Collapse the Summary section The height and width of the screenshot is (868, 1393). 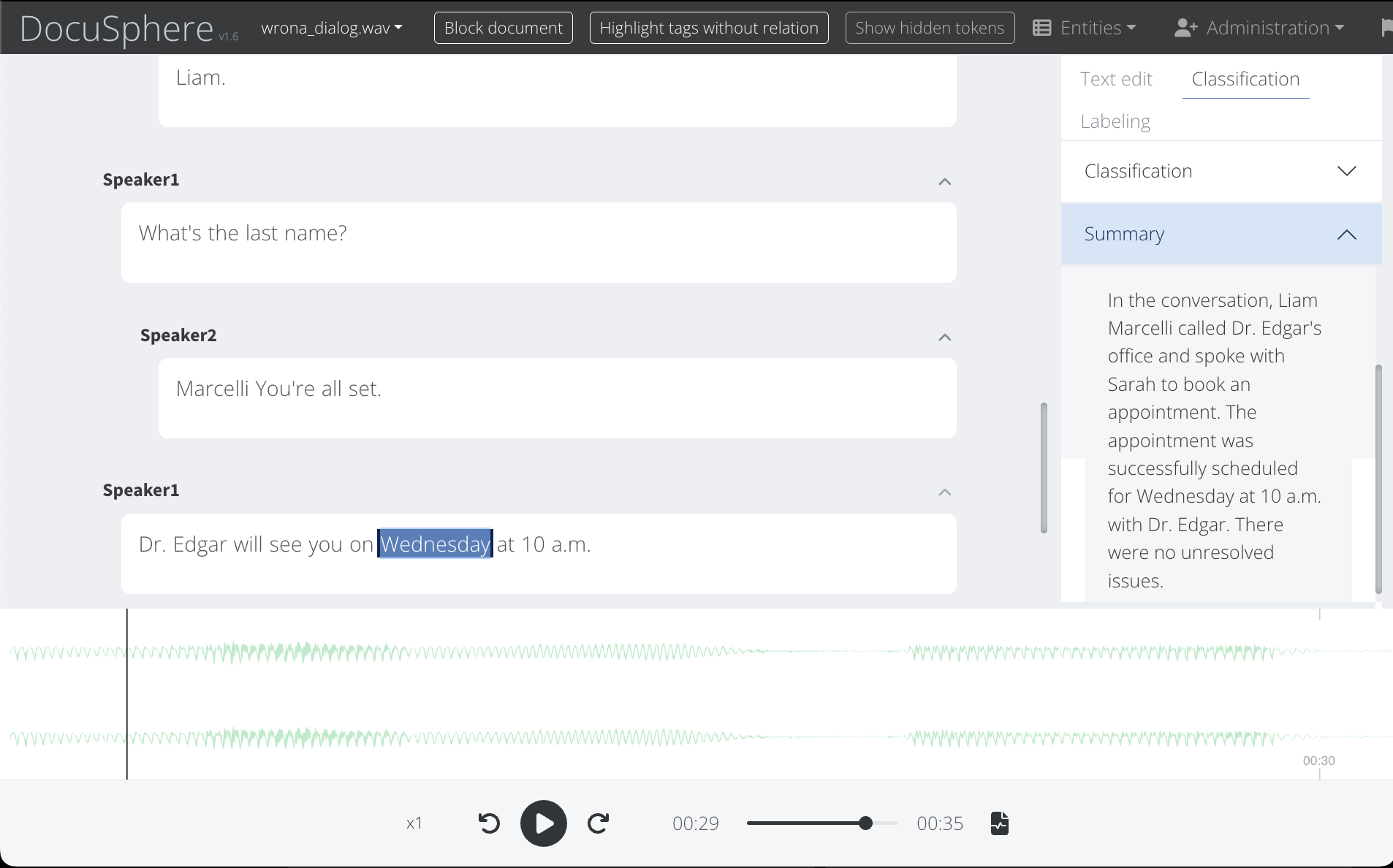(x=1348, y=235)
